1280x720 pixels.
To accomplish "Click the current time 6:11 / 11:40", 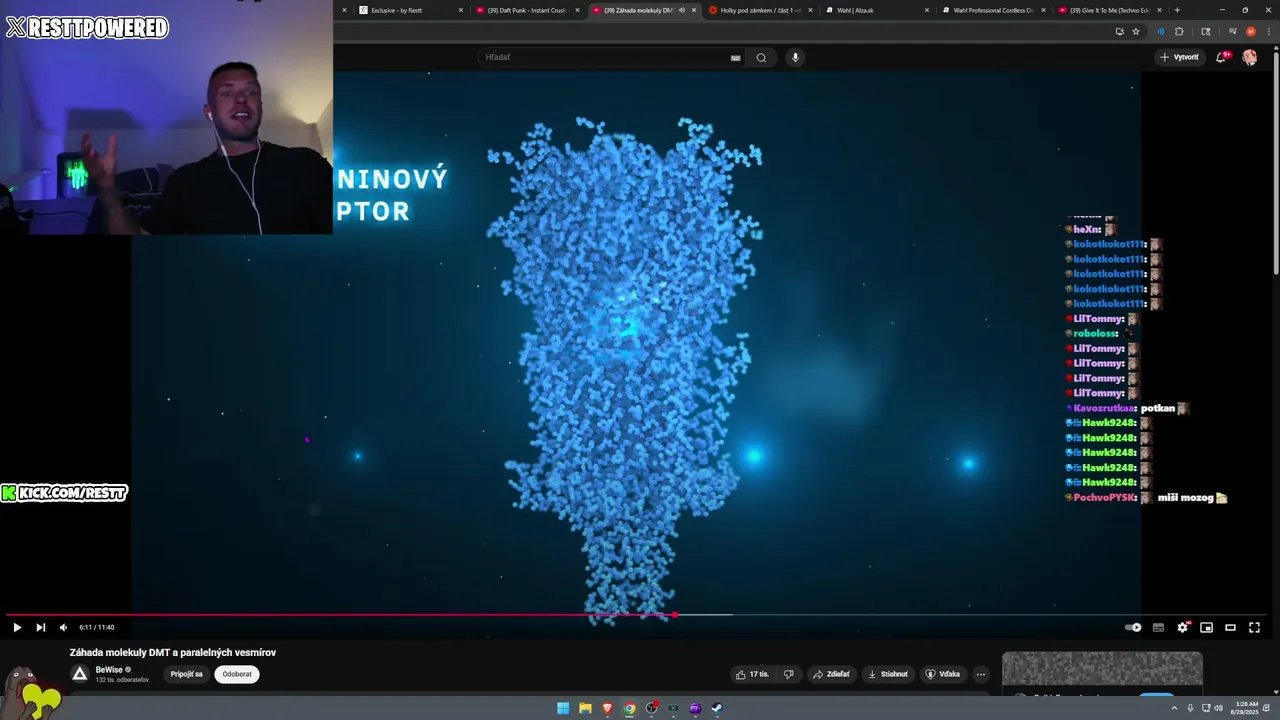I will click(x=97, y=627).
